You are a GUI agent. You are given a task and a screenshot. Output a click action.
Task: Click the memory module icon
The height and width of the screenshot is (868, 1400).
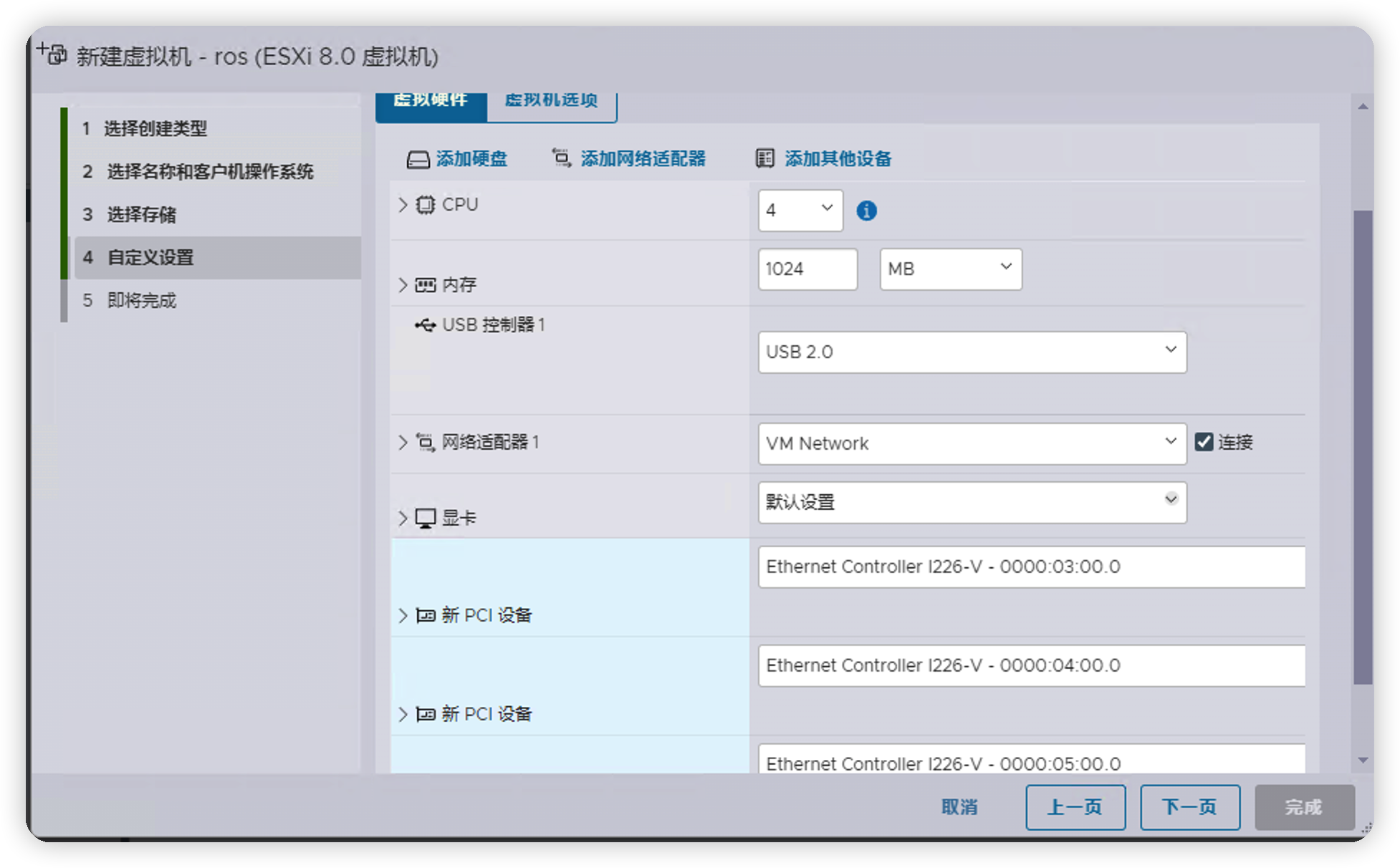coord(426,285)
